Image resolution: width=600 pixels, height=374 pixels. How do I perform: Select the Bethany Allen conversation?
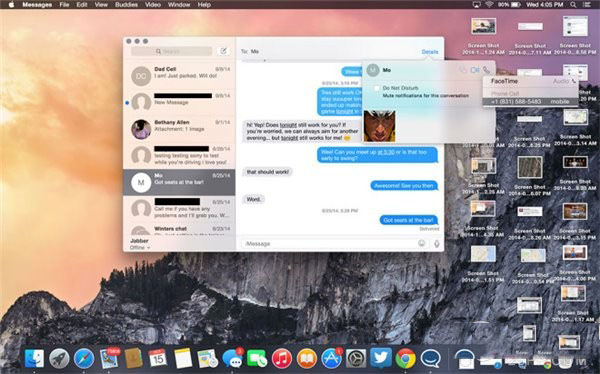point(179,129)
